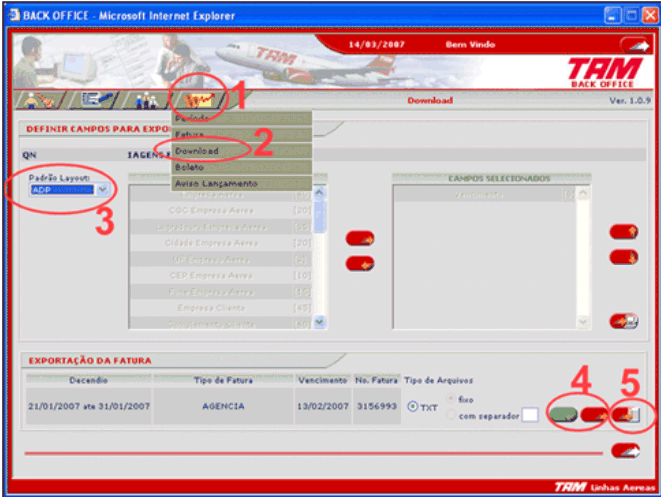Click the AGENCIA tipo de fatura cell

click(223, 406)
